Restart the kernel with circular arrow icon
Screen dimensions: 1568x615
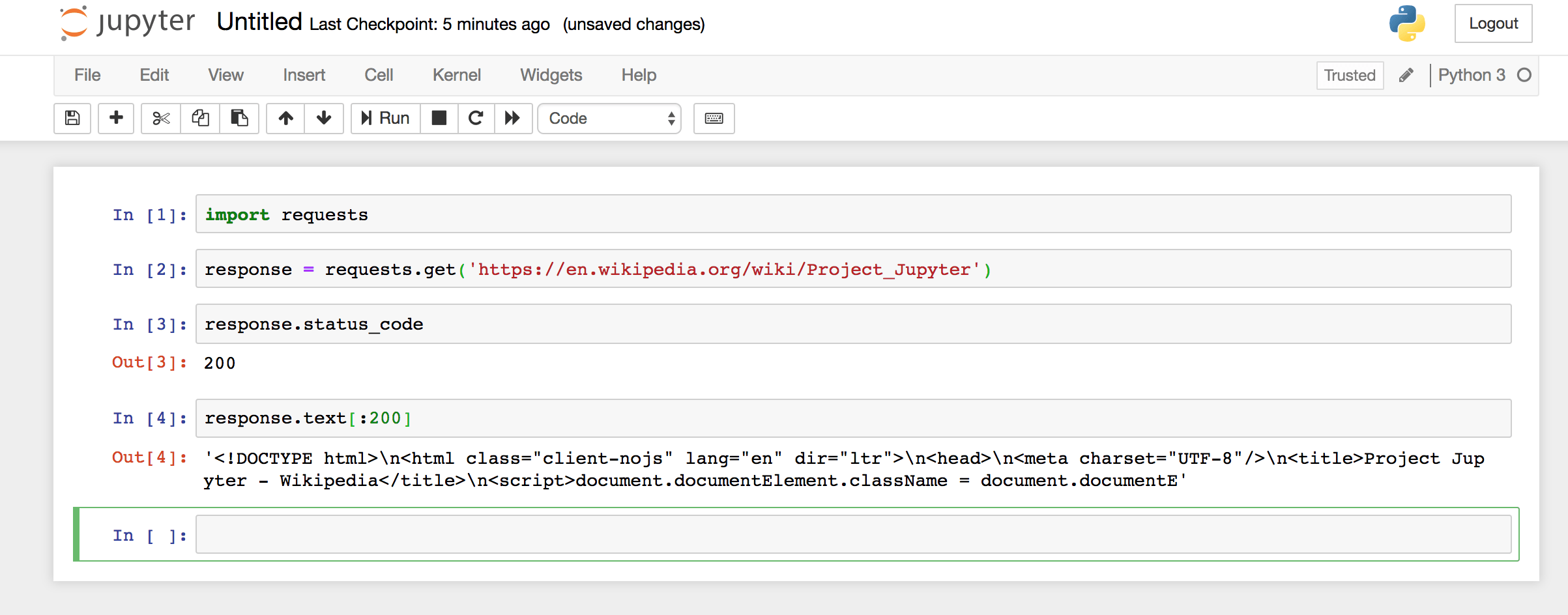coord(476,118)
